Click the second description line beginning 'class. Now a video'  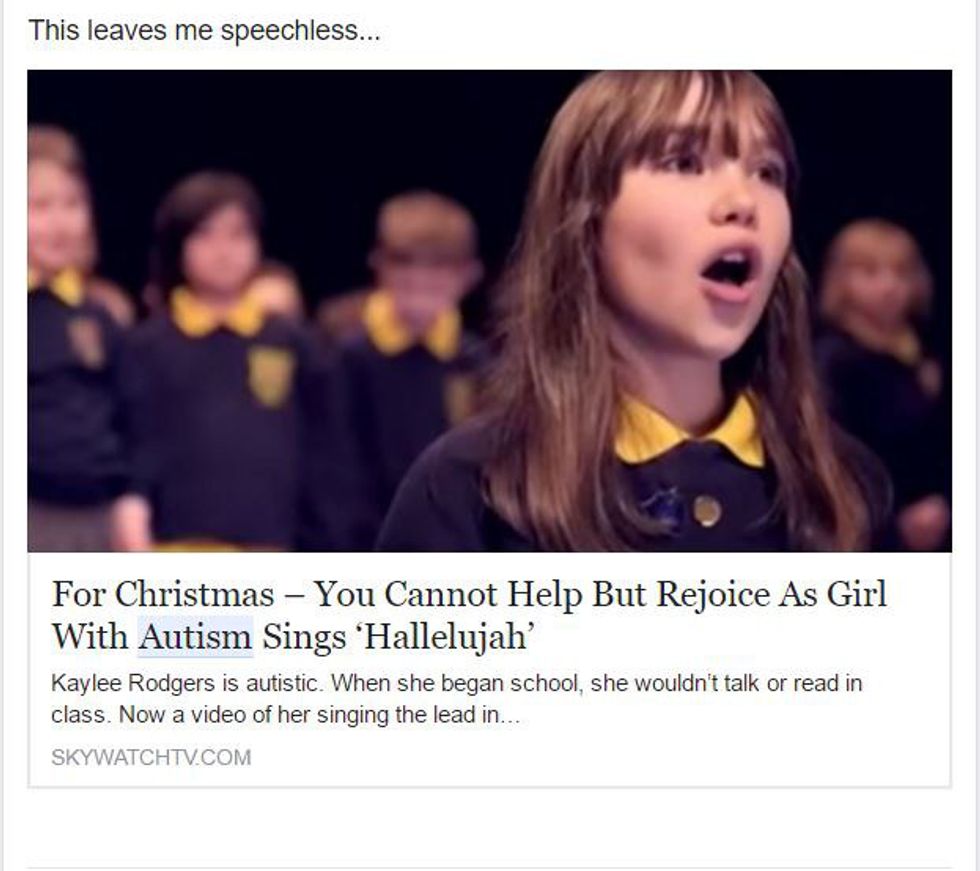pyautogui.click(x=286, y=714)
